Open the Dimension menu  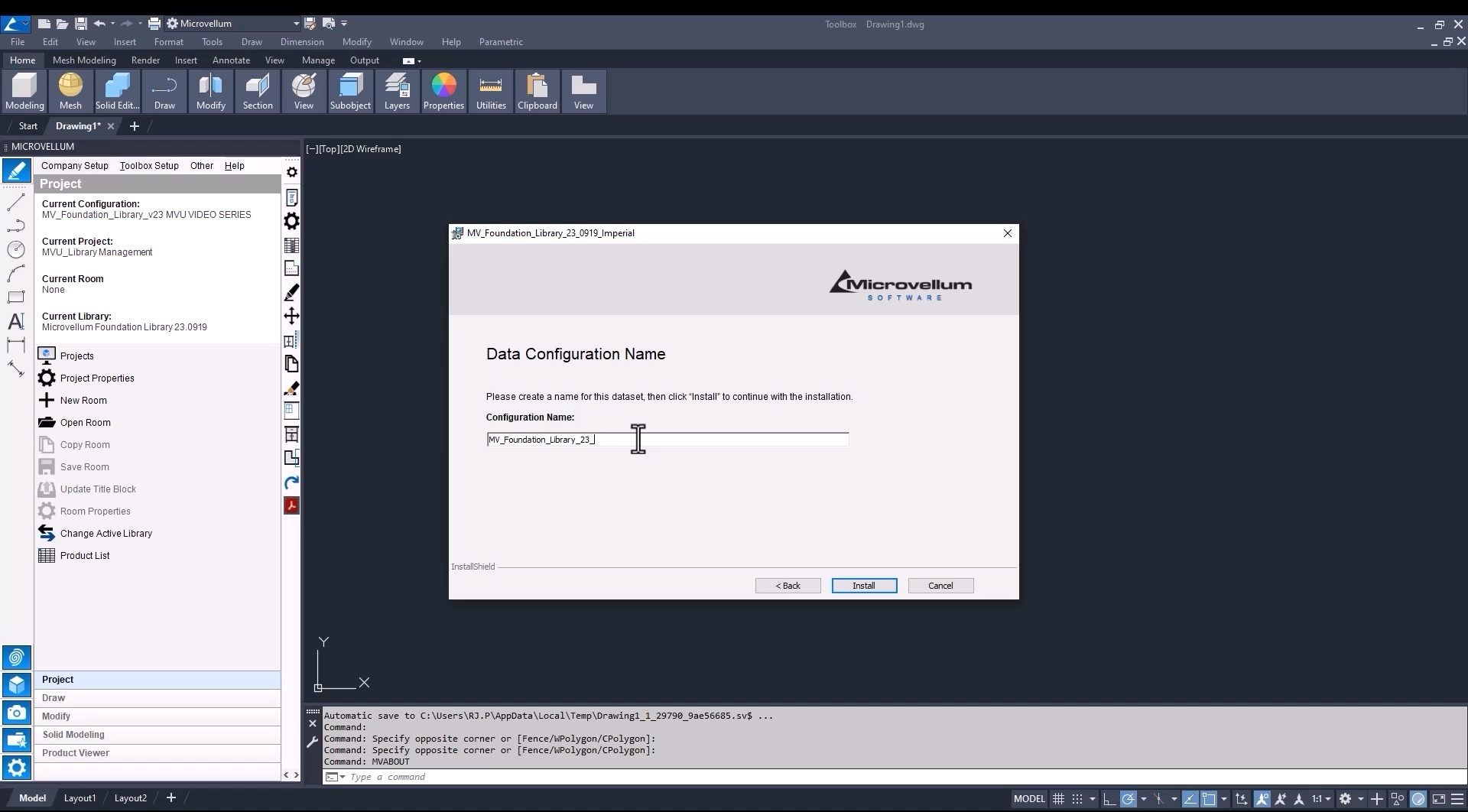(x=302, y=42)
